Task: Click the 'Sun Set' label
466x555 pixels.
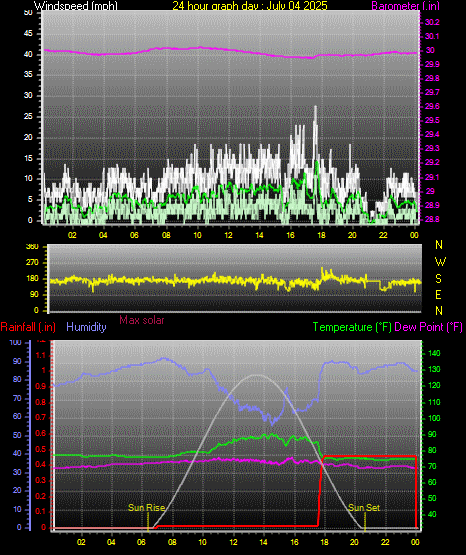Action: (364, 508)
